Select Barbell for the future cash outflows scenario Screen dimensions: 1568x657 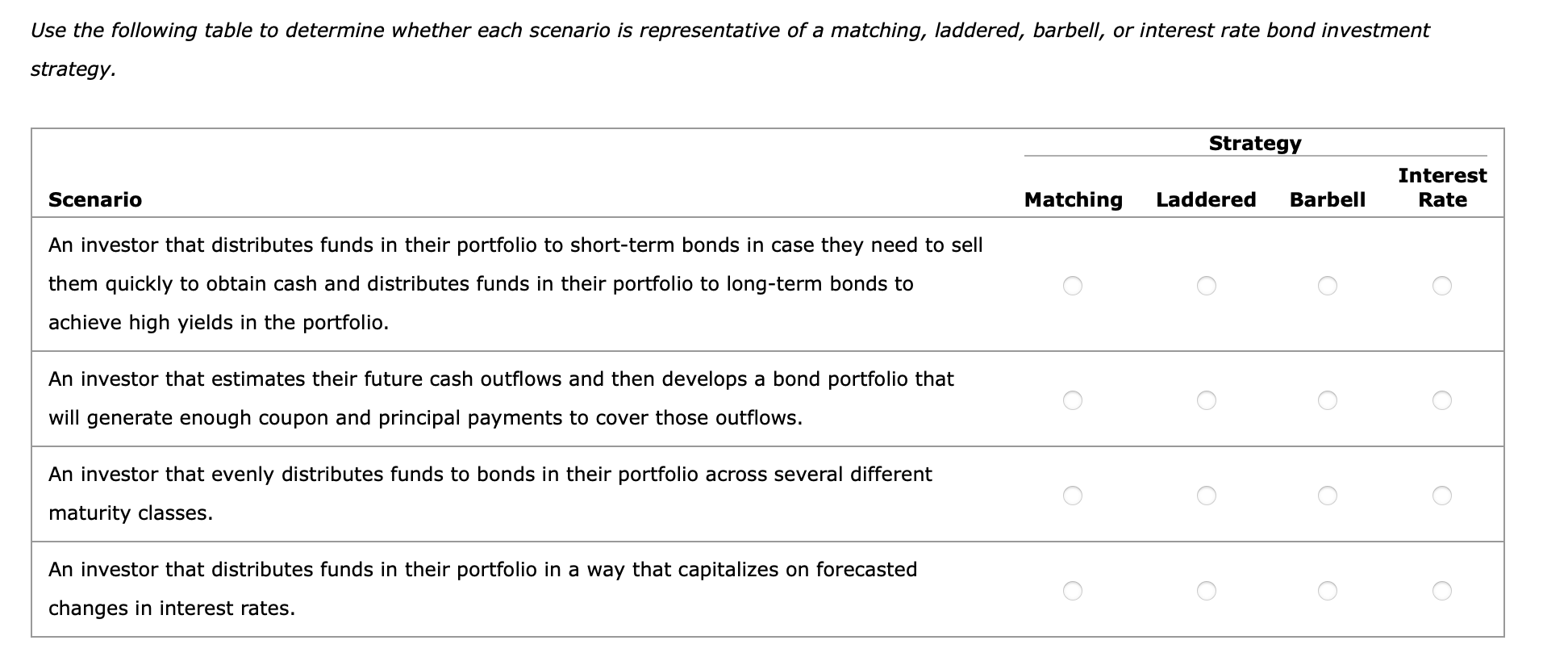[x=1328, y=400]
